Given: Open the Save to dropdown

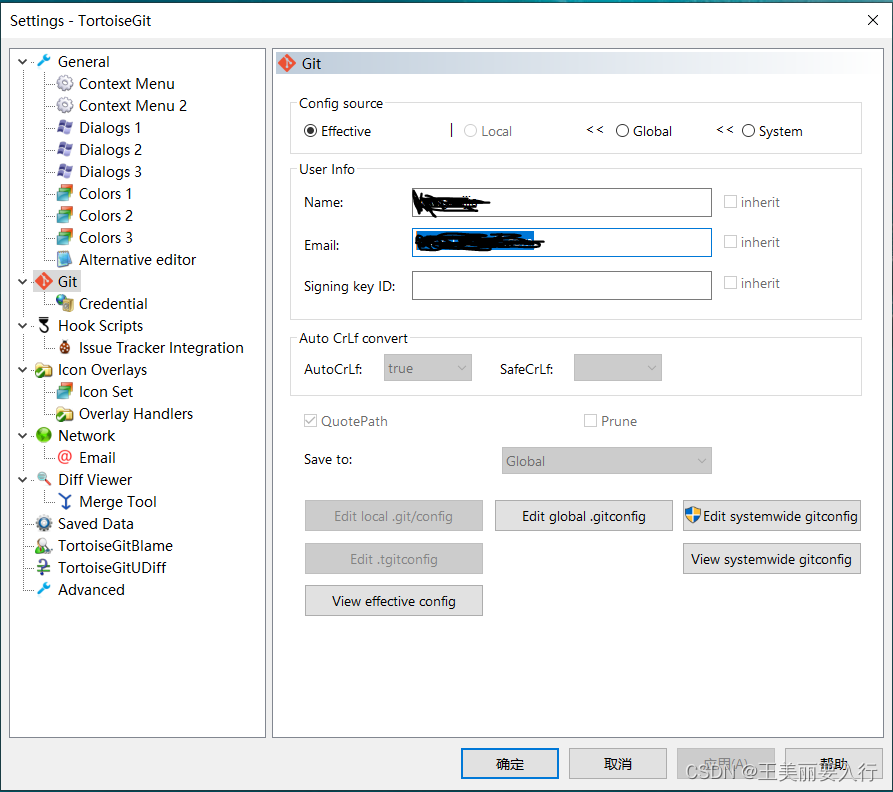Looking at the screenshot, I should click(x=607, y=461).
